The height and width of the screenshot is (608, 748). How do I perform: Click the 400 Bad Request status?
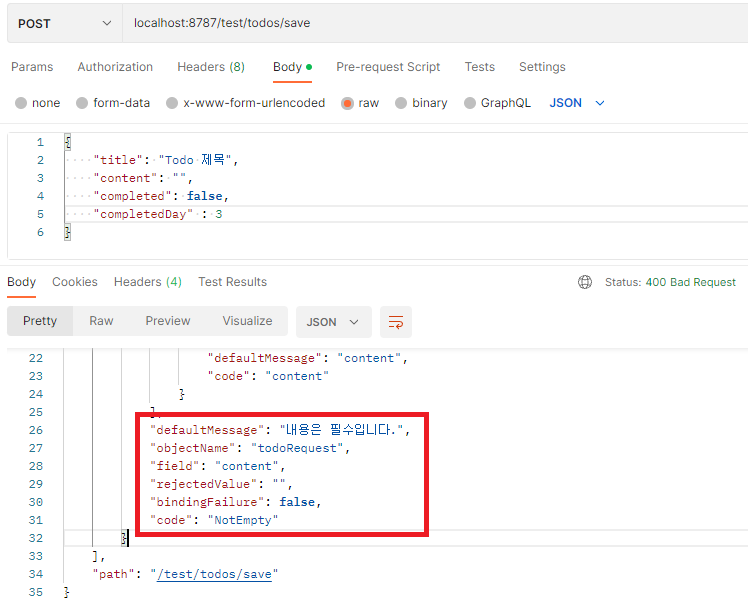click(x=690, y=282)
